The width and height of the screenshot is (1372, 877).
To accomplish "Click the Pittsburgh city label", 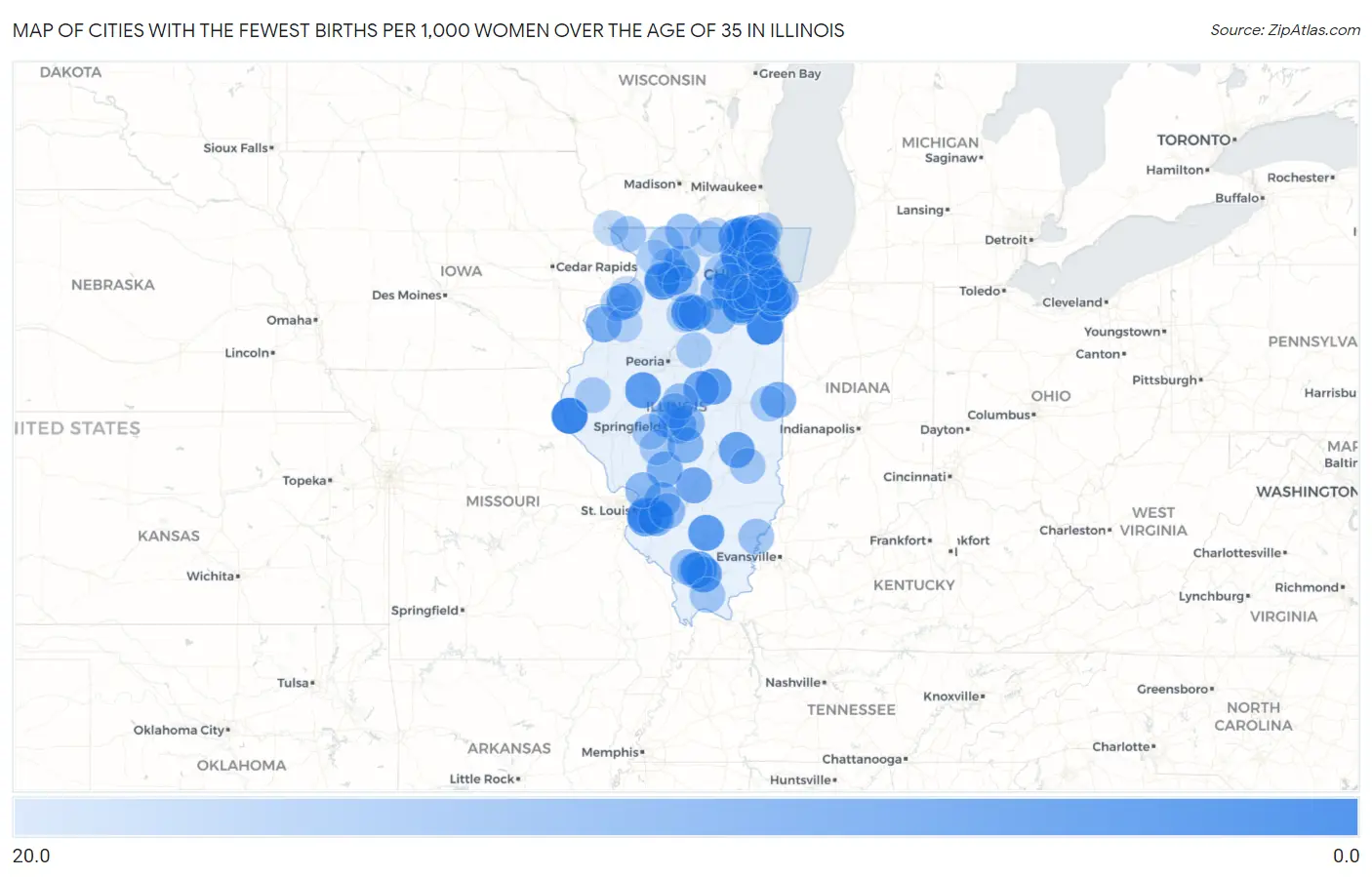I will (1165, 379).
